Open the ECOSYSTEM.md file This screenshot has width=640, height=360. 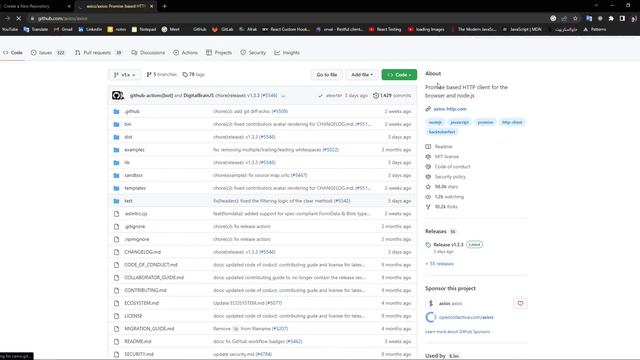[x=141, y=303]
